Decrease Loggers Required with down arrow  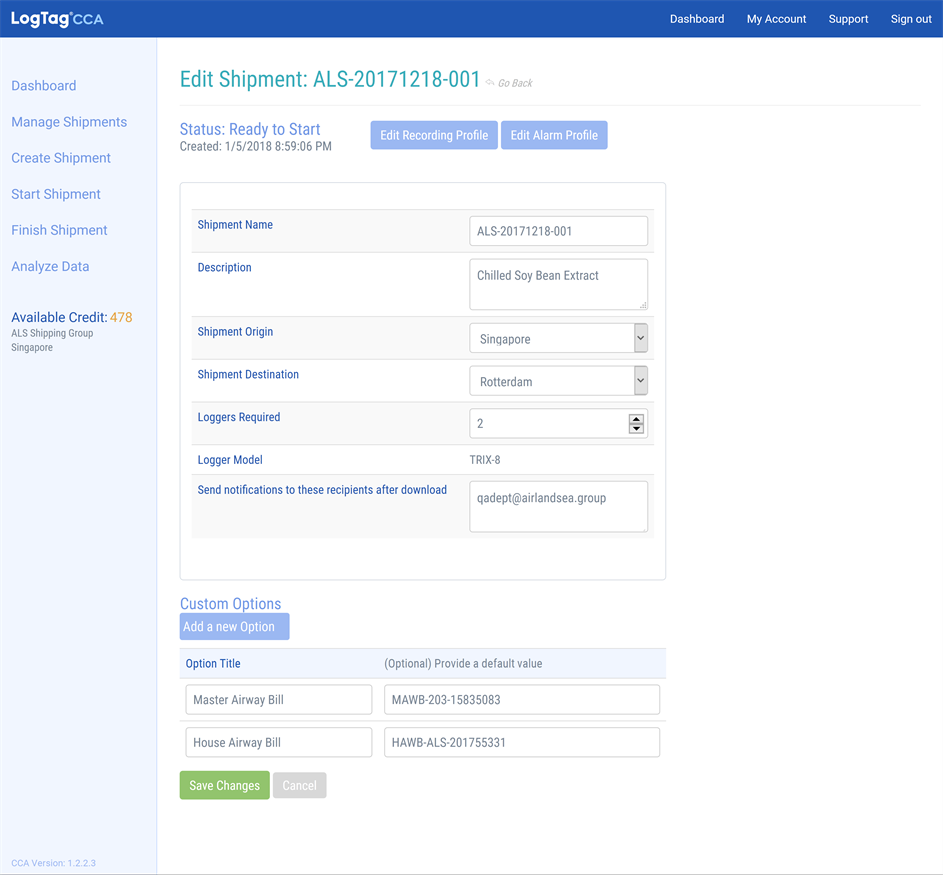point(636,429)
